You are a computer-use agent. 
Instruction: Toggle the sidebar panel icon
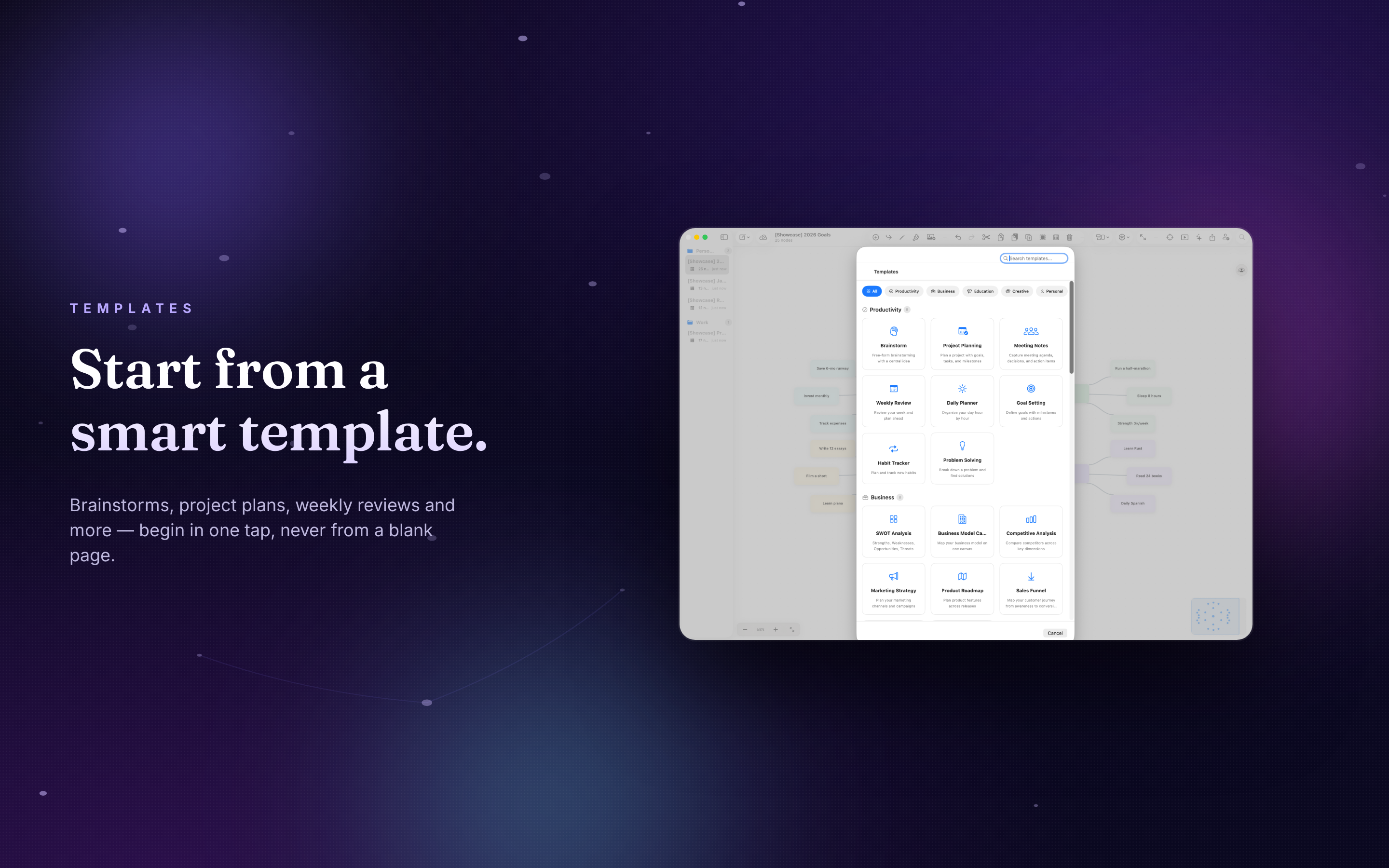click(724, 237)
